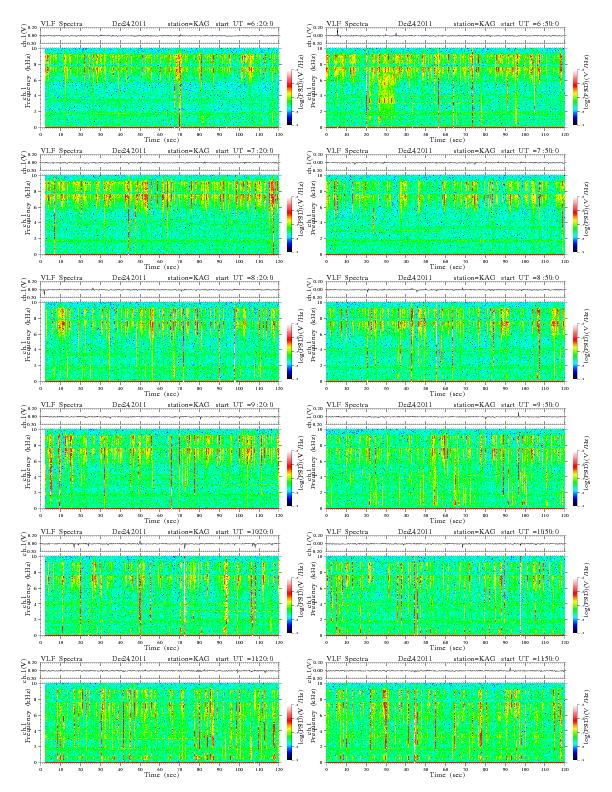
Task: Click the 'Time (sec)' label under the 6:20:0 plot
Action: tap(161, 139)
